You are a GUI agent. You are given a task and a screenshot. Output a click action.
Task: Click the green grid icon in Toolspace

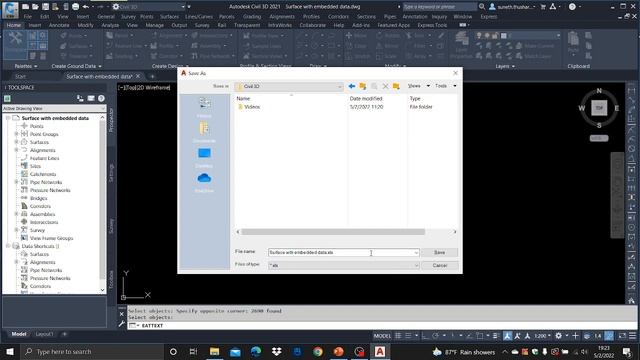(7, 98)
